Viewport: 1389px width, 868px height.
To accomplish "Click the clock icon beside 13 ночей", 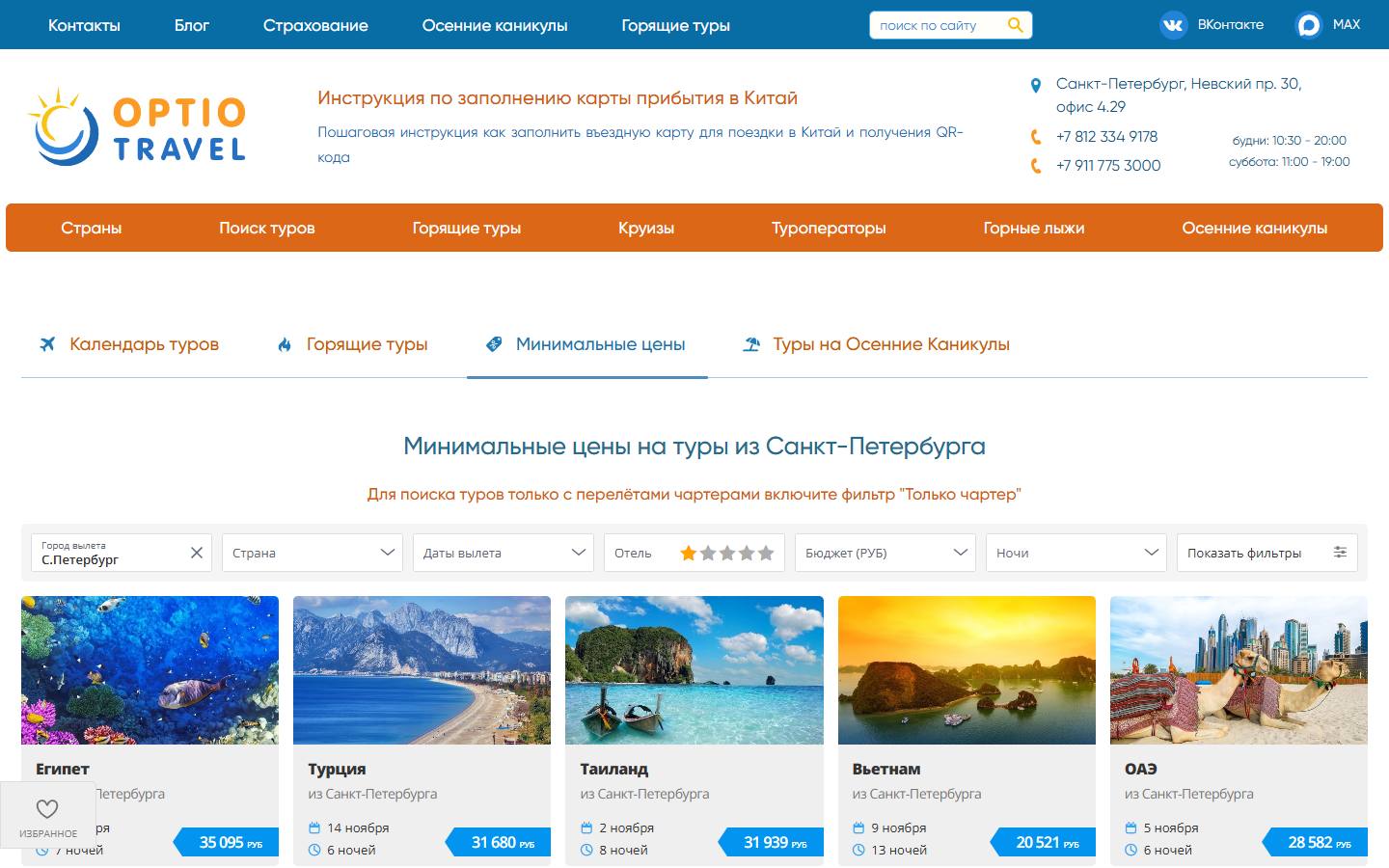I will coord(859,850).
